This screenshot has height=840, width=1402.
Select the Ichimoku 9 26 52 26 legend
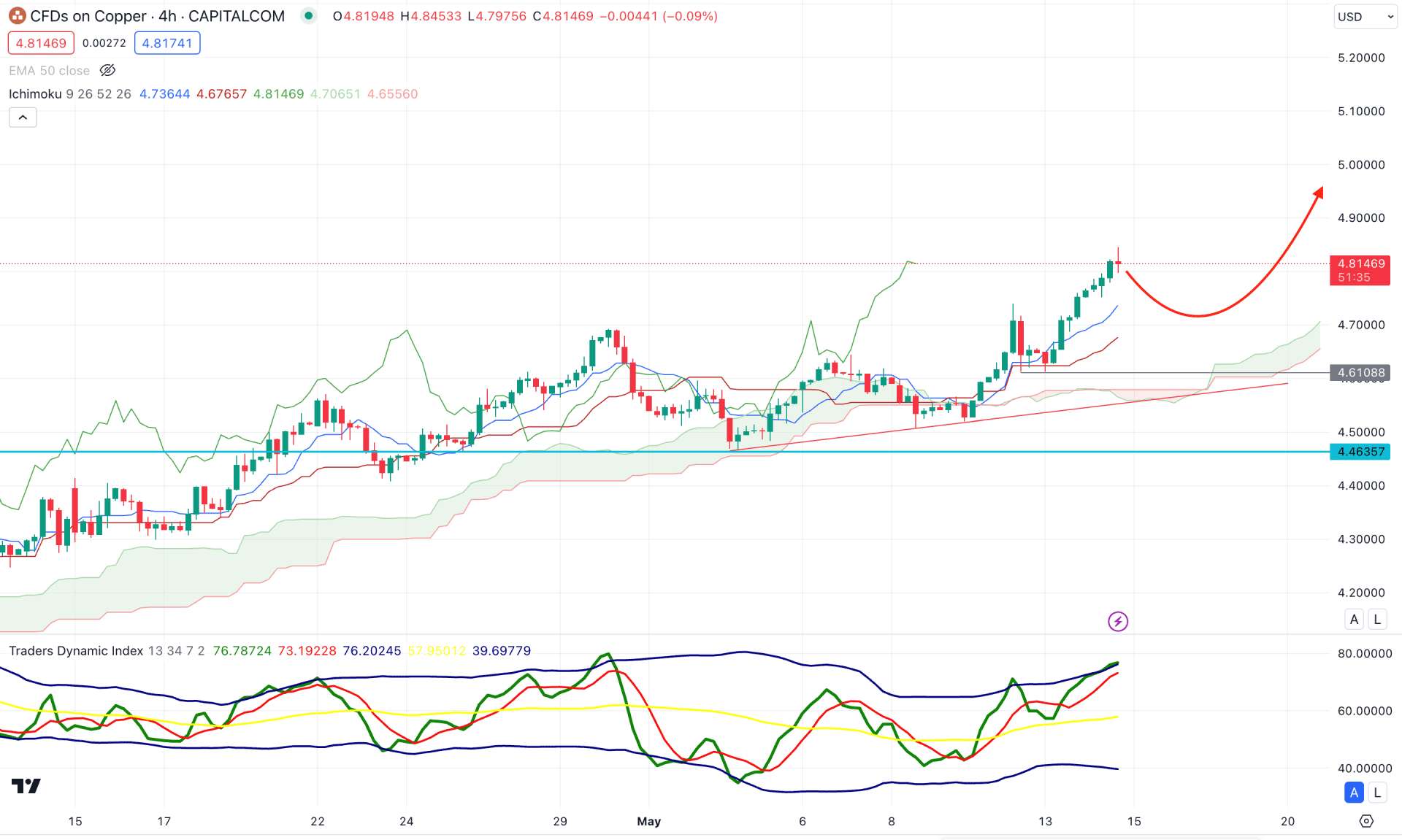pyautogui.click(x=70, y=94)
